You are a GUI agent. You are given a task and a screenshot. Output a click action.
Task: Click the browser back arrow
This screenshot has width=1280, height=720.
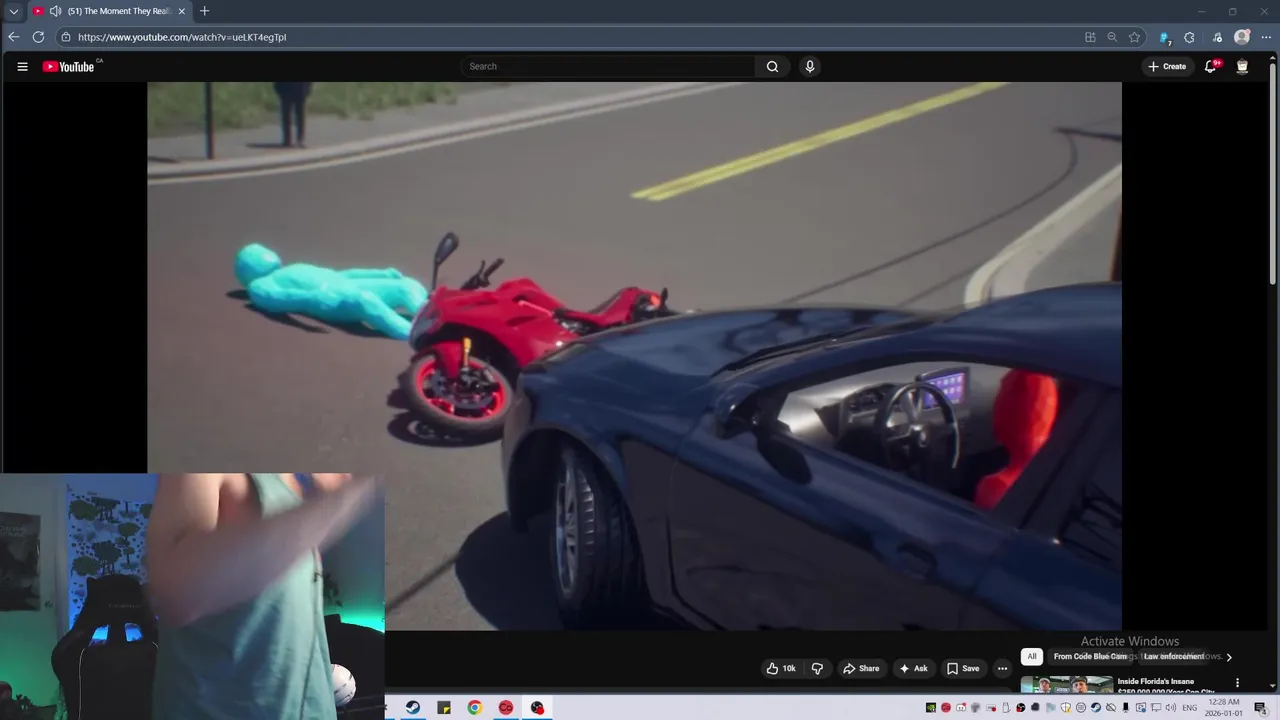pyautogui.click(x=13, y=37)
